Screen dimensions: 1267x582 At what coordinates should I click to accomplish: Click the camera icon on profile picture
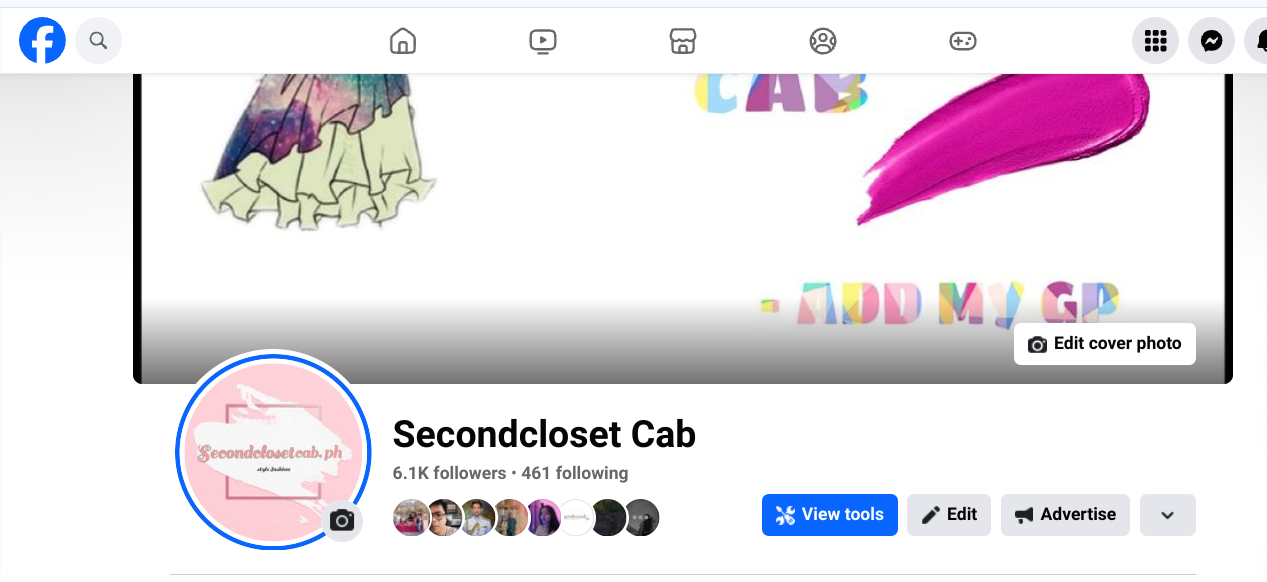[x=342, y=521]
